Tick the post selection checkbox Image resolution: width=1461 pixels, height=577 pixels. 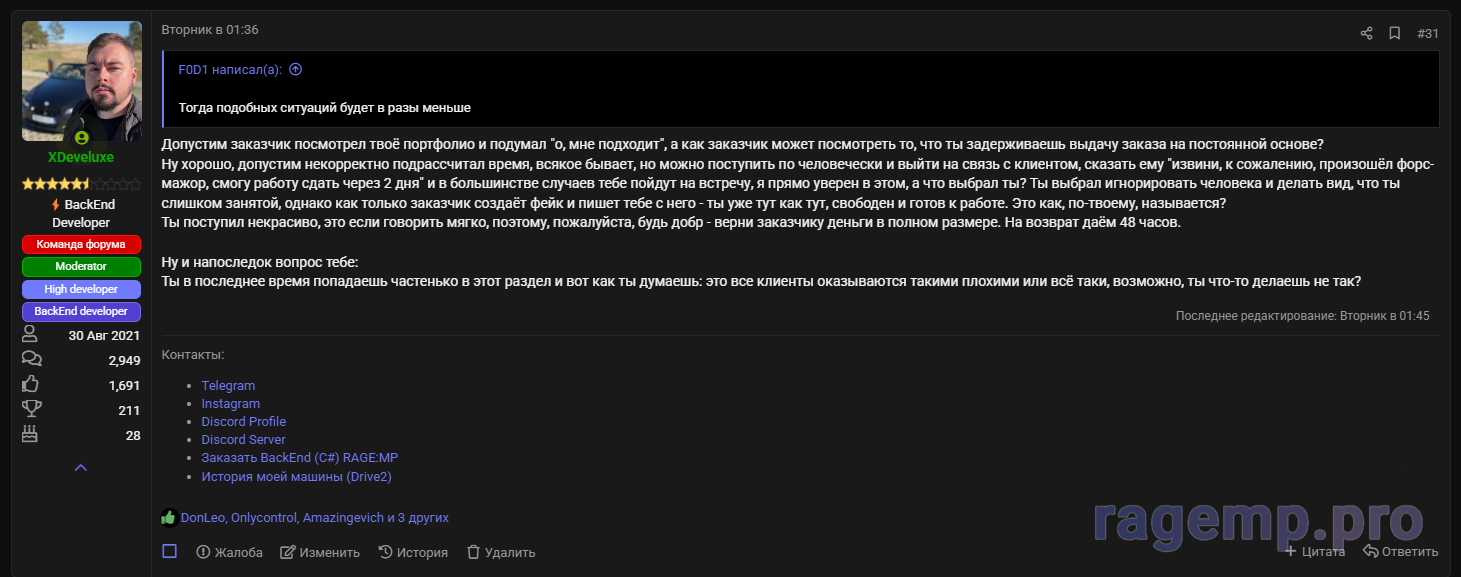coord(169,551)
